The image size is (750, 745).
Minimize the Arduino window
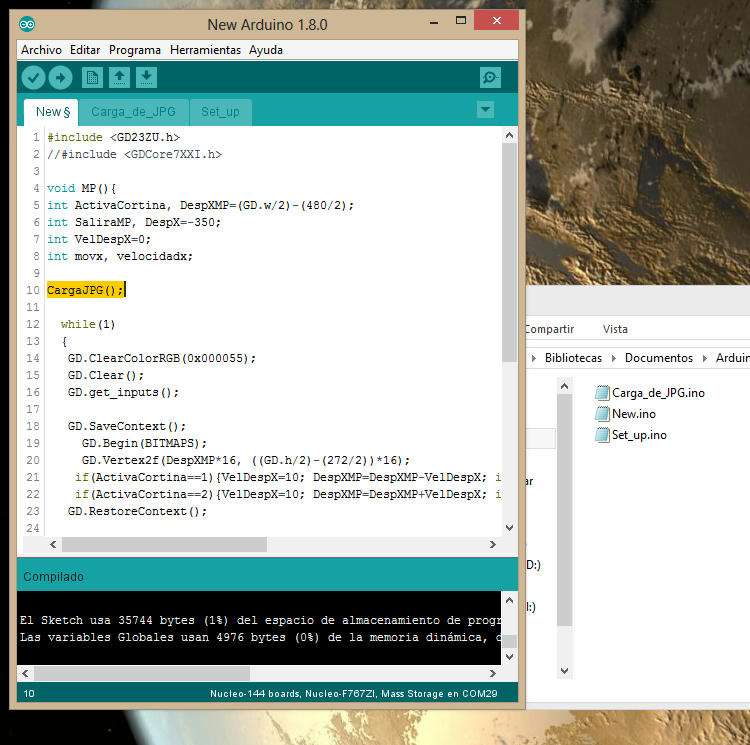click(x=434, y=22)
